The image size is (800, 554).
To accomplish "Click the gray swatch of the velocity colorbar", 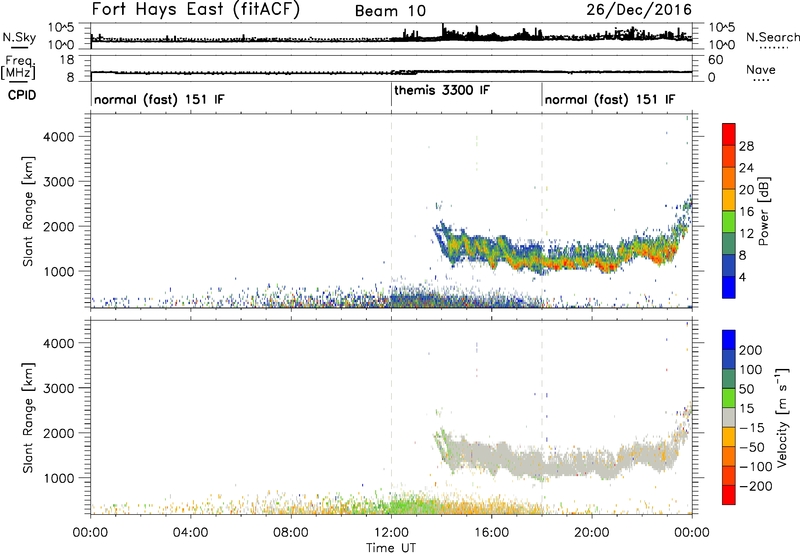I will [729, 417].
